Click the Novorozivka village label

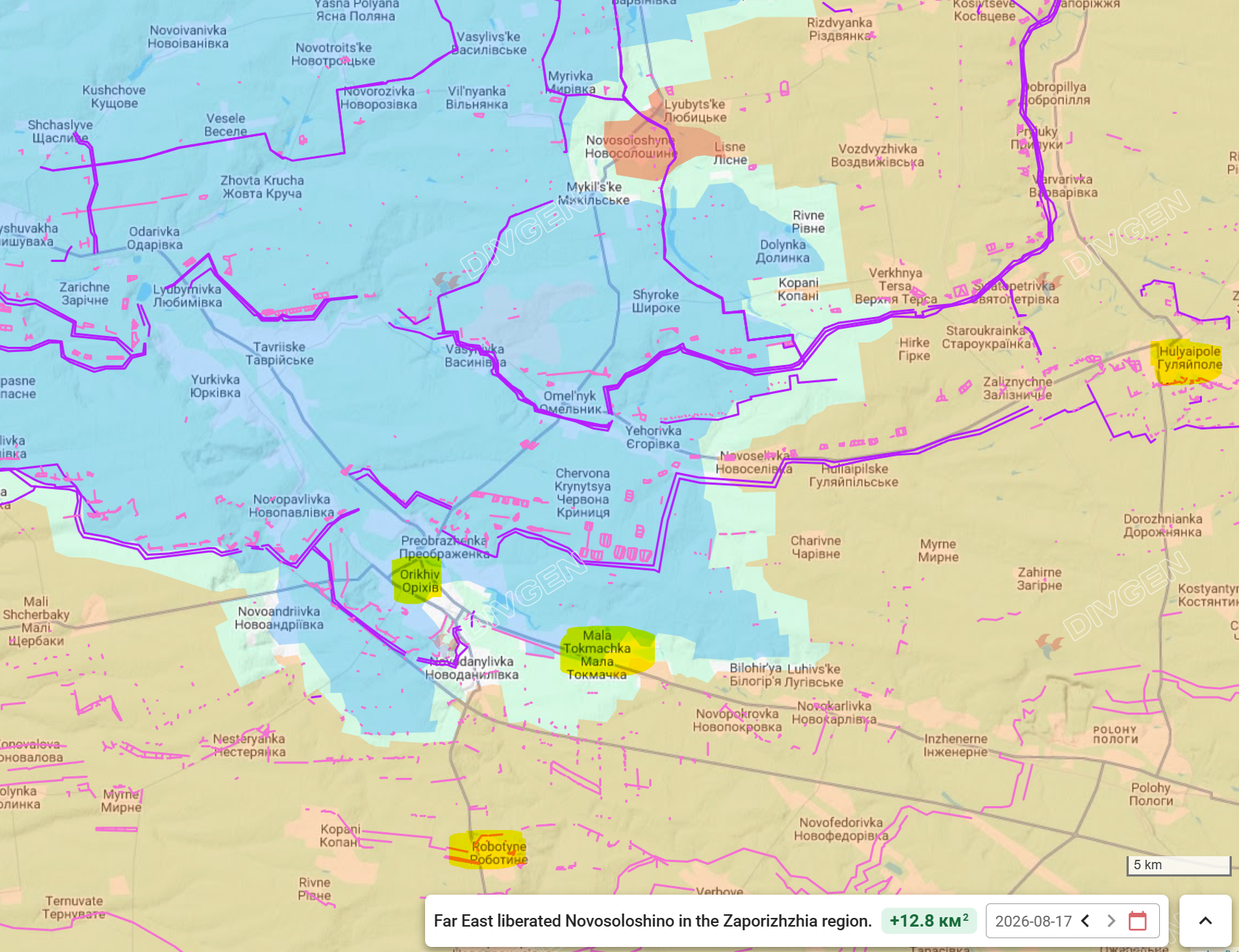click(379, 98)
